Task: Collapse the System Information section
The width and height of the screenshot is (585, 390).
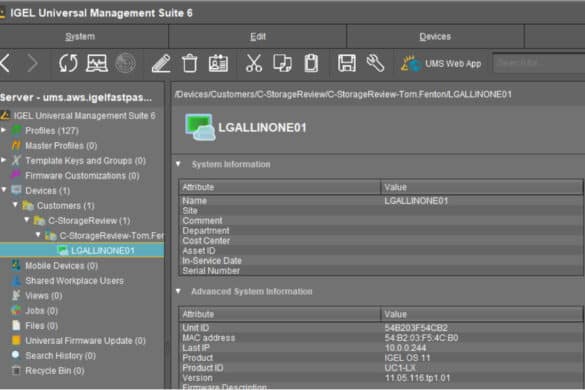Action: (x=178, y=164)
